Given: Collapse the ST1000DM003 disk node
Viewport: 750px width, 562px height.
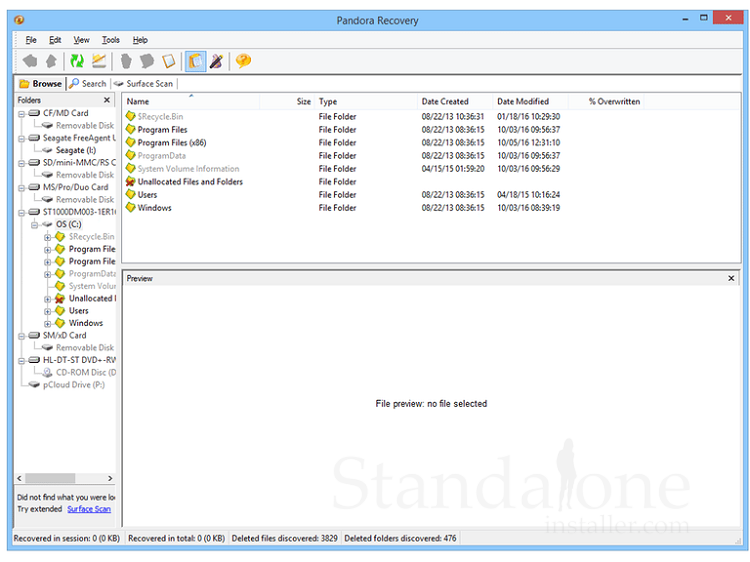Looking at the screenshot, I should click(22, 213).
